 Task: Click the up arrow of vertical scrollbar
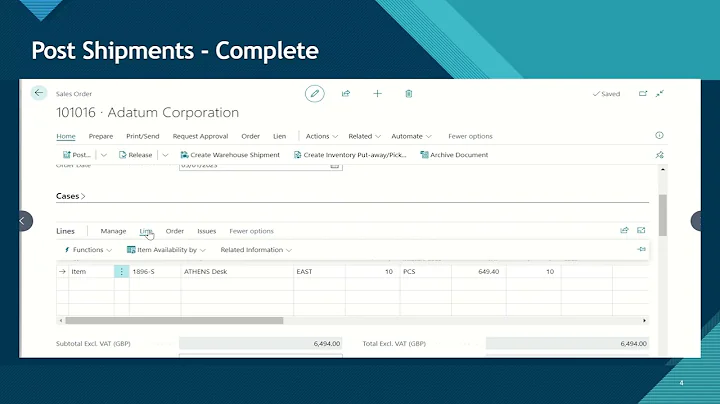pos(663,169)
